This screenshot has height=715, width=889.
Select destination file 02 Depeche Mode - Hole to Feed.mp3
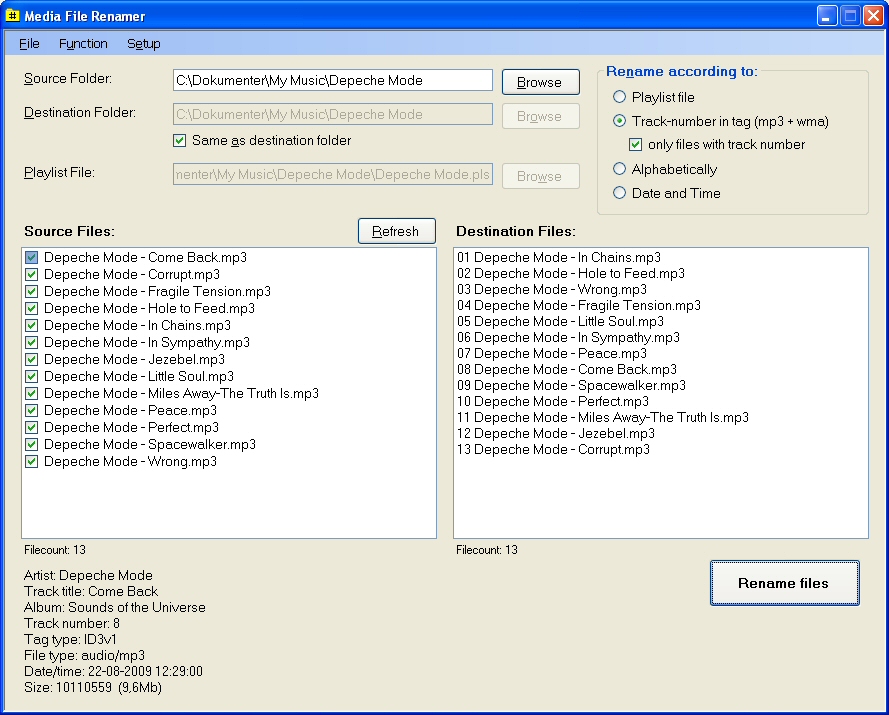570,273
